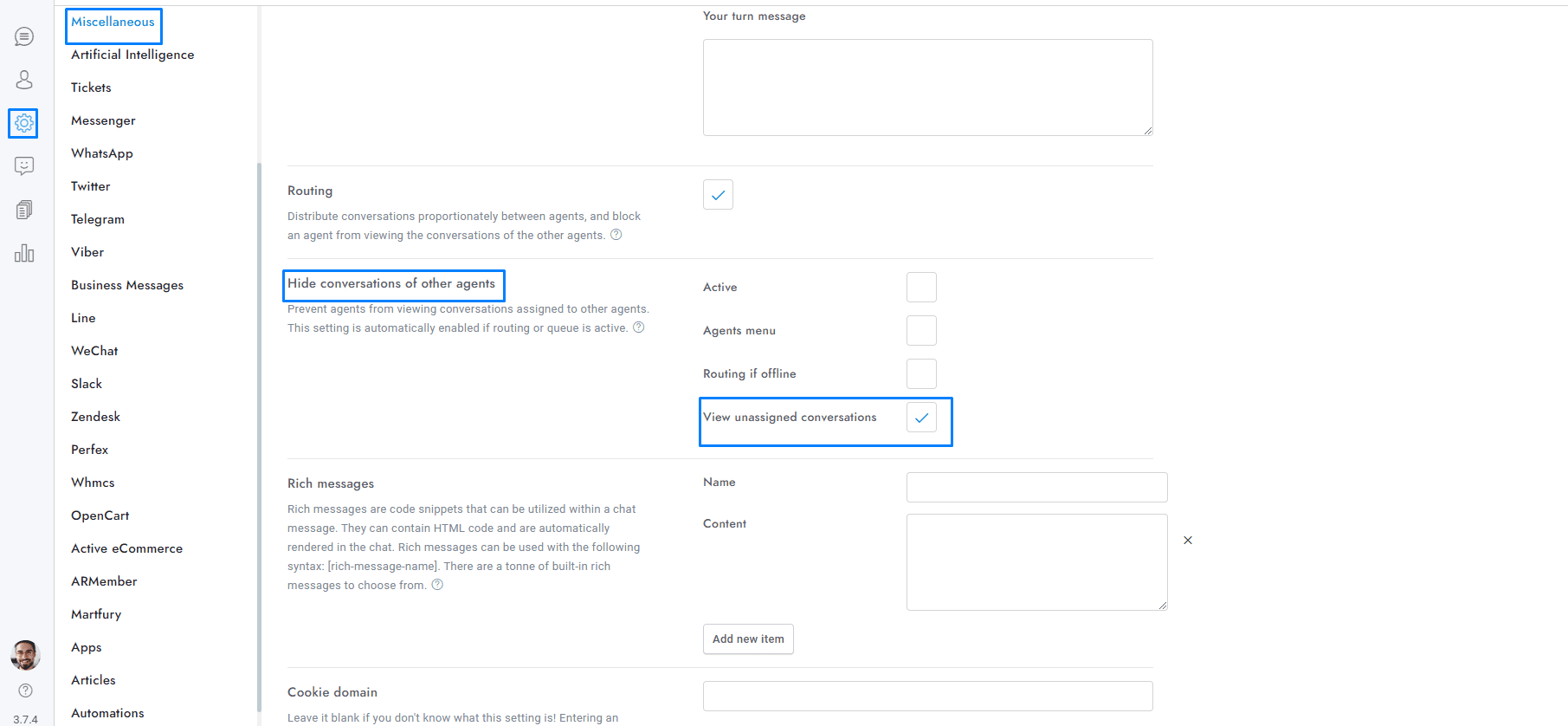The height and width of the screenshot is (726, 1568).
Task: Check the Agents menu checkbox
Action: (921, 331)
